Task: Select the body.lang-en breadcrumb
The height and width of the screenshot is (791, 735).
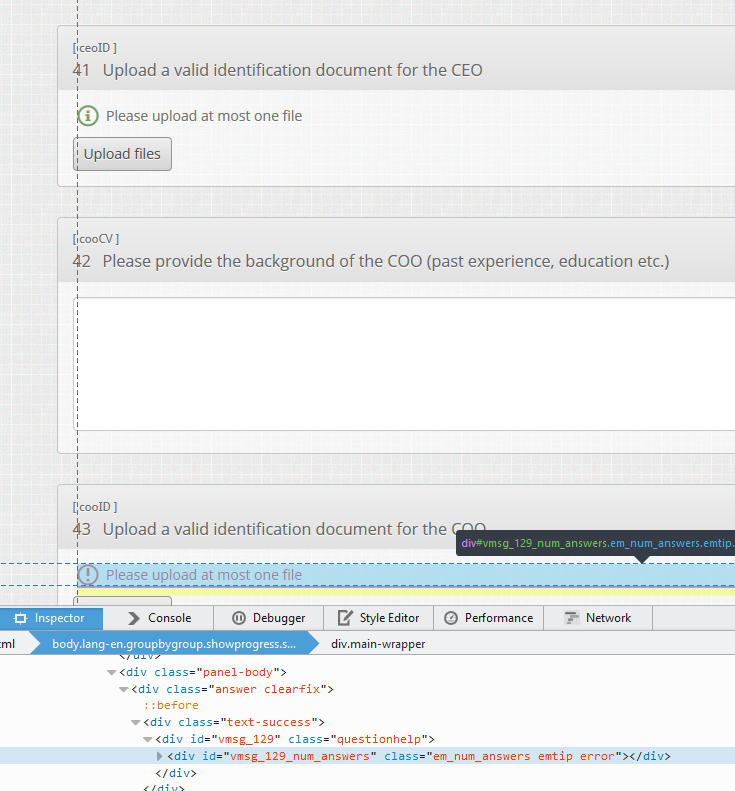Action: click(x=174, y=644)
